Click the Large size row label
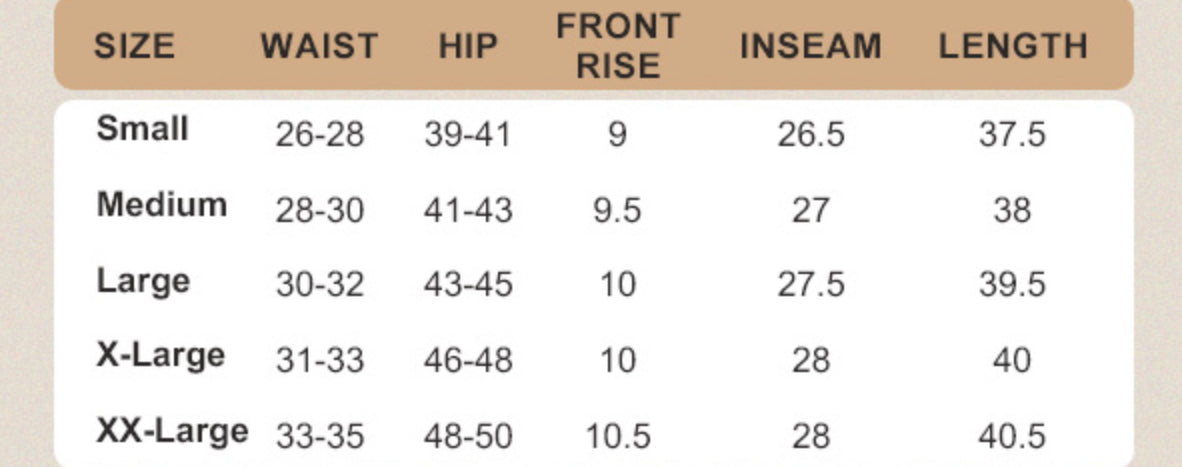The width and height of the screenshot is (1182, 467). tap(143, 282)
